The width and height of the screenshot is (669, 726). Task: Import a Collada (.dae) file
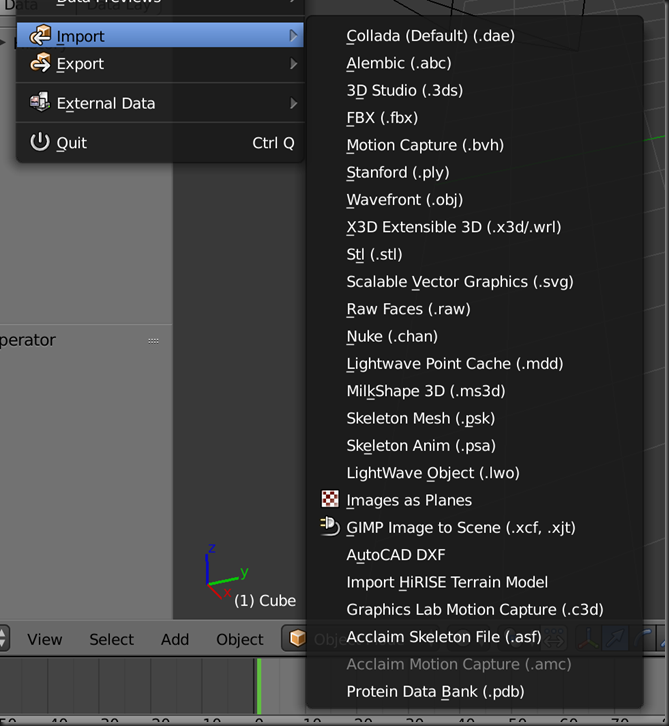coord(475,36)
